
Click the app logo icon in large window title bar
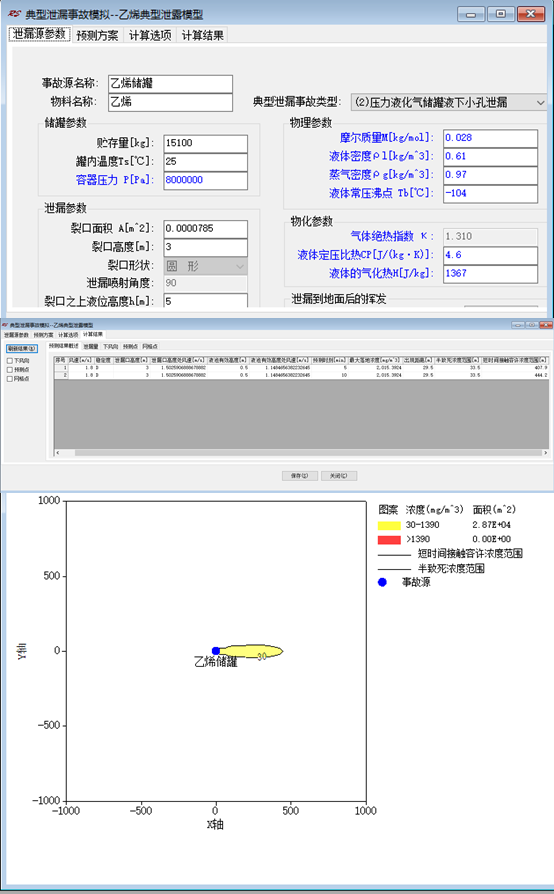click(15, 14)
